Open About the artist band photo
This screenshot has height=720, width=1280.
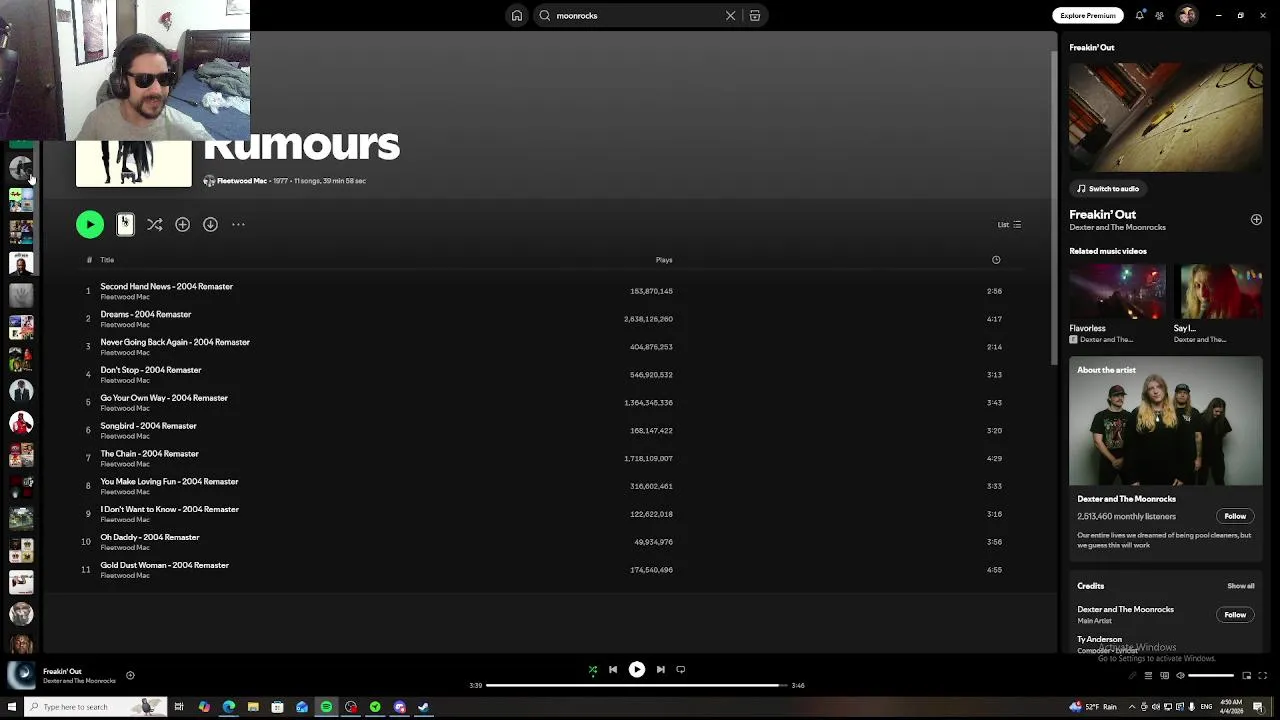pyautogui.click(x=1166, y=422)
